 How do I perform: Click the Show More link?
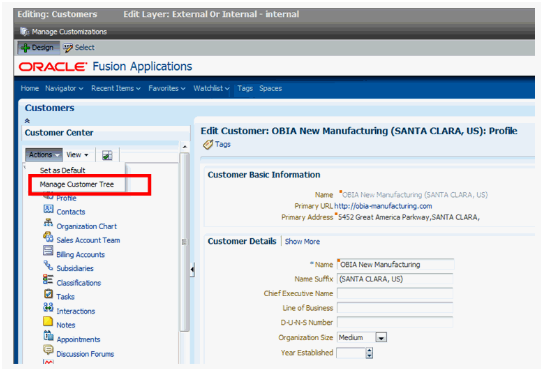pos(302,241)
